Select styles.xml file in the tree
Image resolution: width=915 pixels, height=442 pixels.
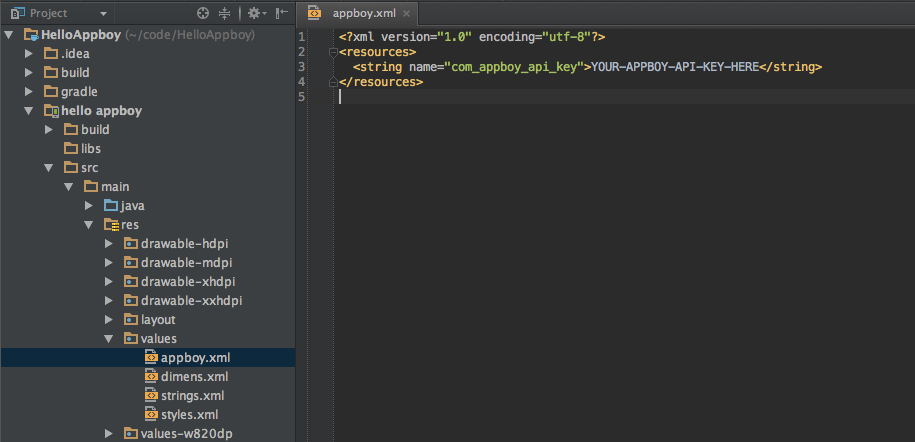pos(189,415)
